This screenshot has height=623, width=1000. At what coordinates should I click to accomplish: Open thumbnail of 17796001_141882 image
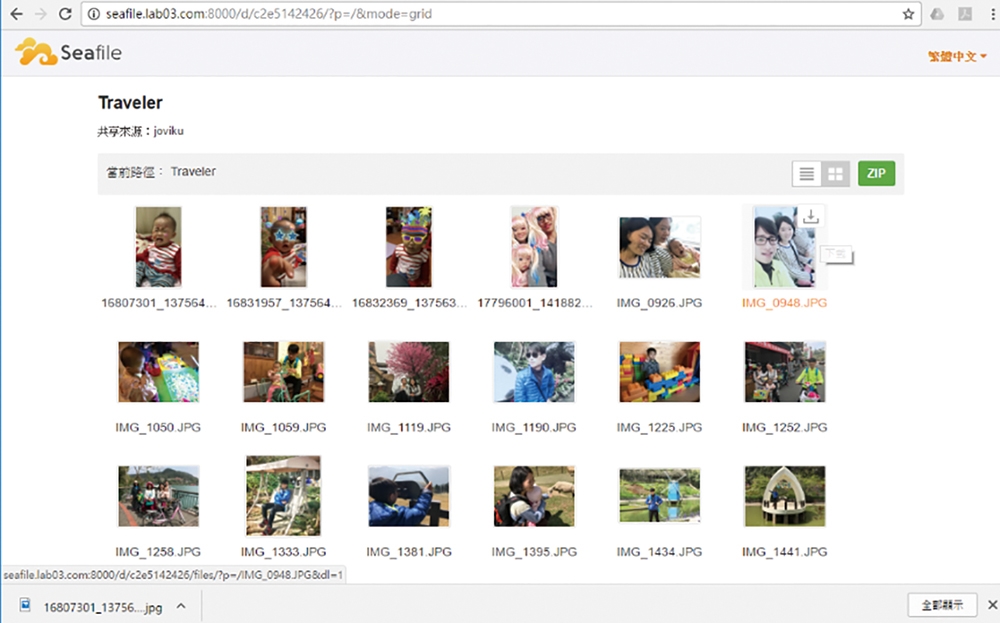(534, 247)
